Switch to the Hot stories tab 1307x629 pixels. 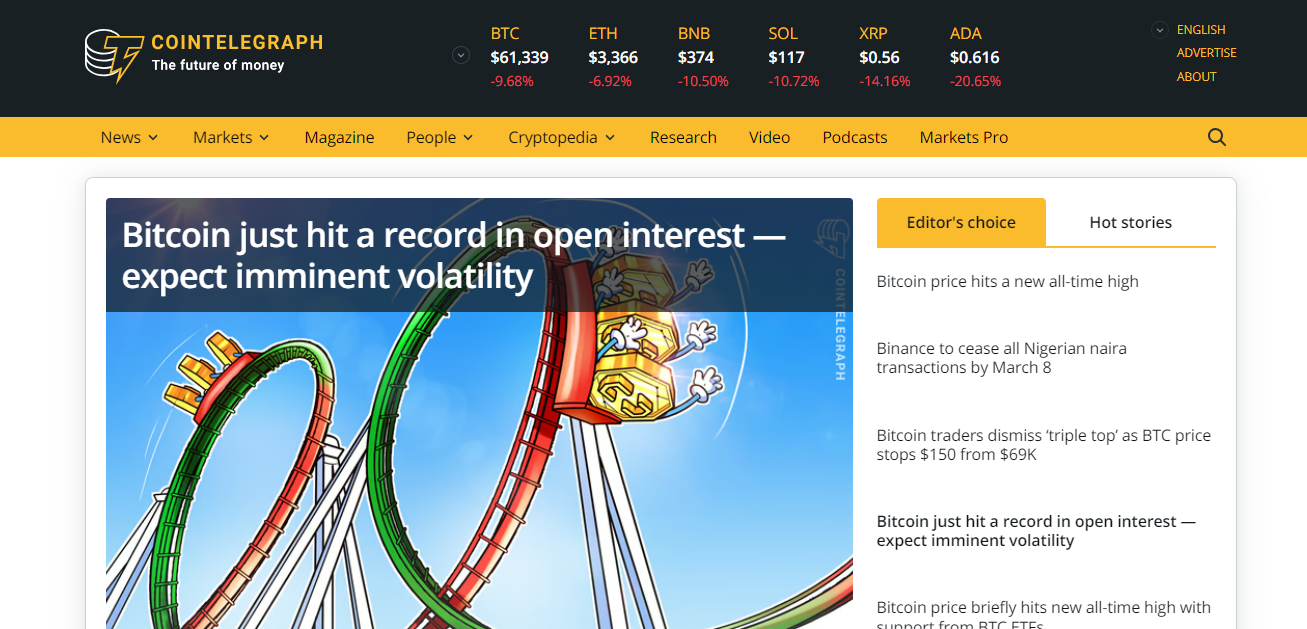[1130, 222]
